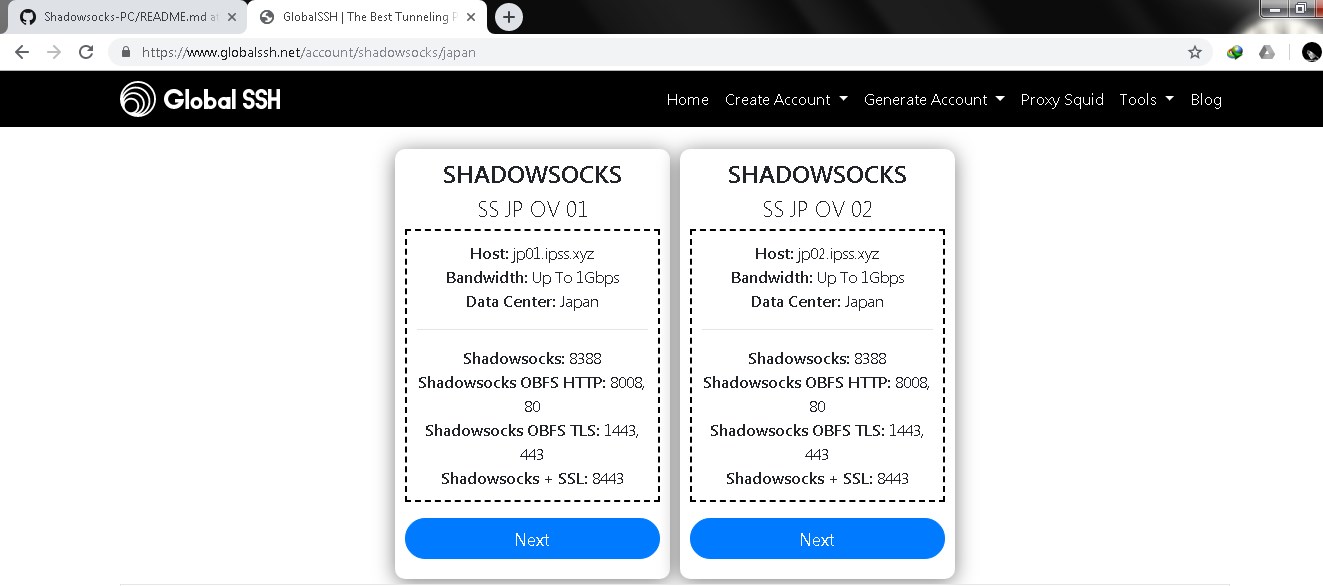The image size is (1323, 586).
Task: Open a new tab with the plus button
Action: [x=509, y=17]
